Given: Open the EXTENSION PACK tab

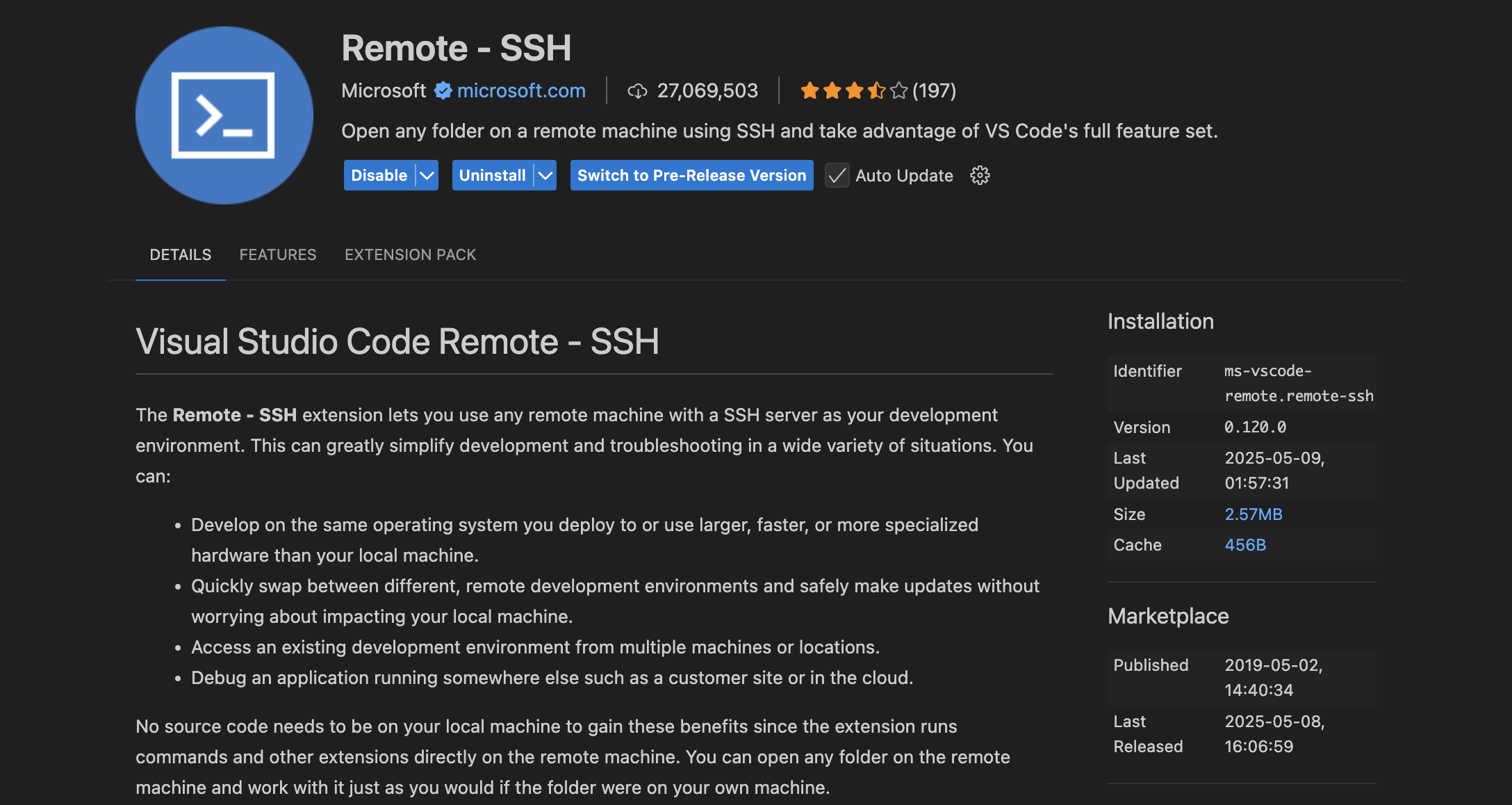Looking at the screenshot, I should click(x=410, y=254).
